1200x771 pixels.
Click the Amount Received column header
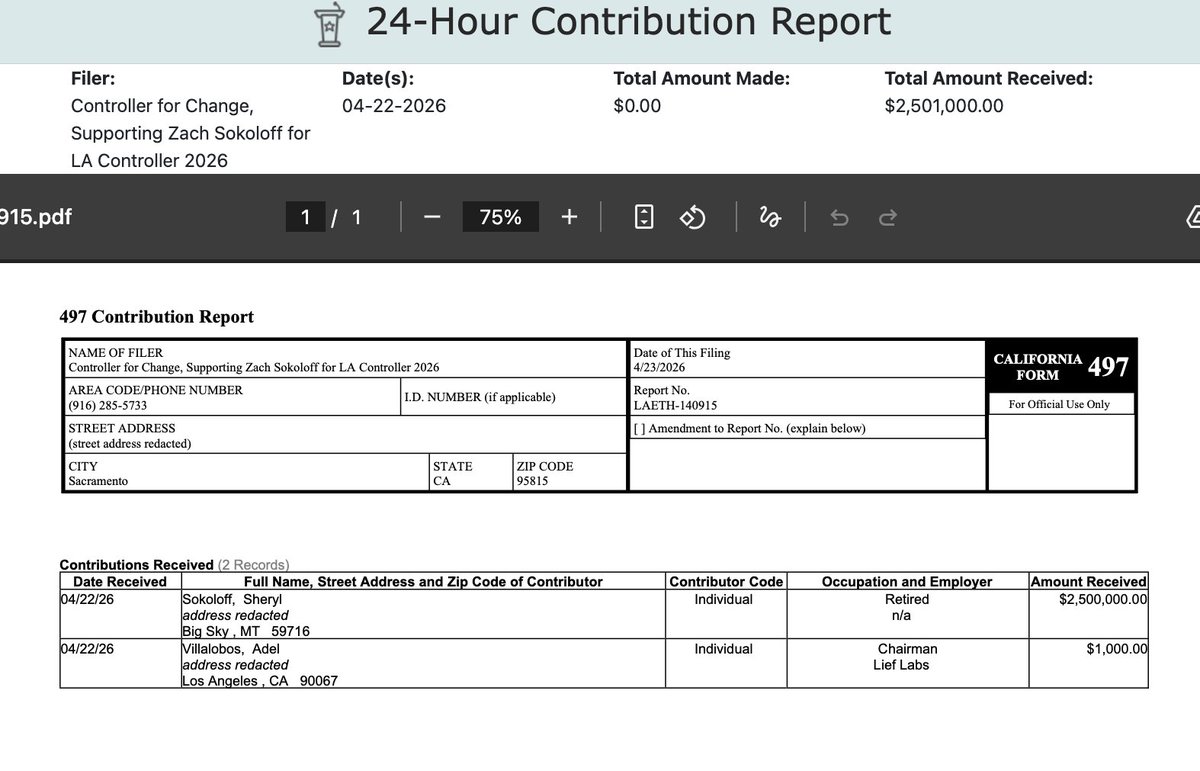pos(1088,581)
